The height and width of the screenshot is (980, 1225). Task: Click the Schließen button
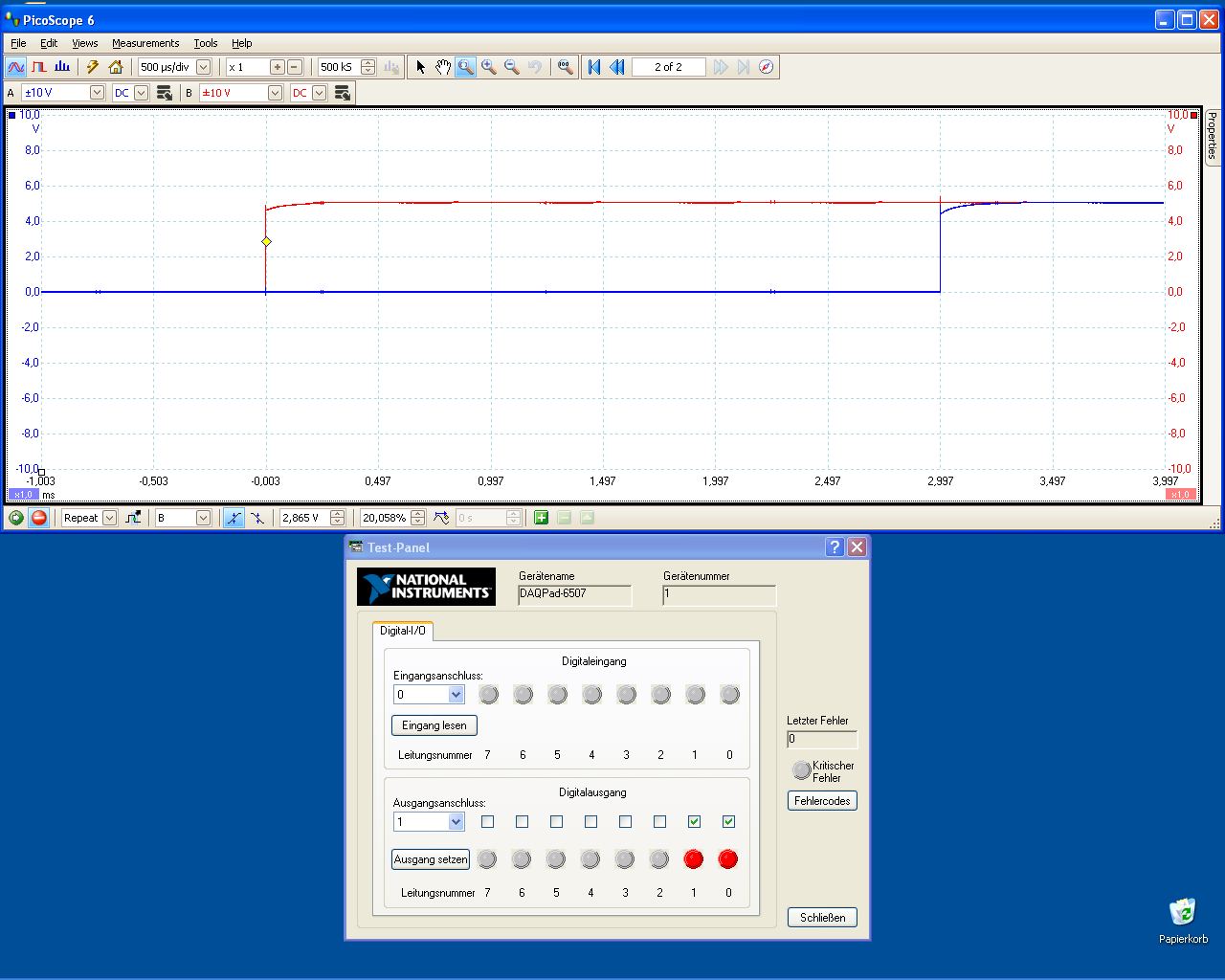click(x=823, y=918)
